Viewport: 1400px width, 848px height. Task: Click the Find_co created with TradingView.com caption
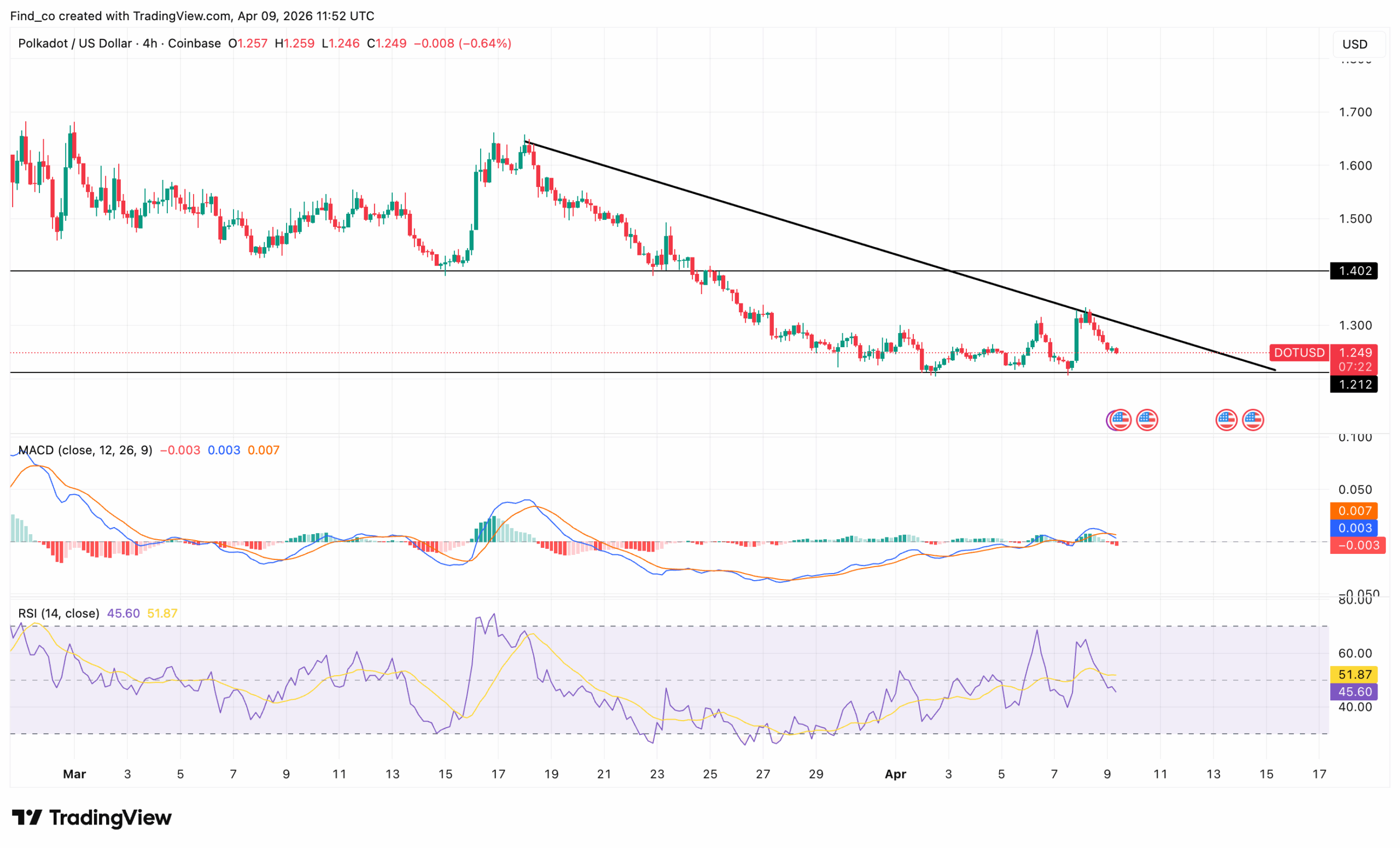click(192, 16)
